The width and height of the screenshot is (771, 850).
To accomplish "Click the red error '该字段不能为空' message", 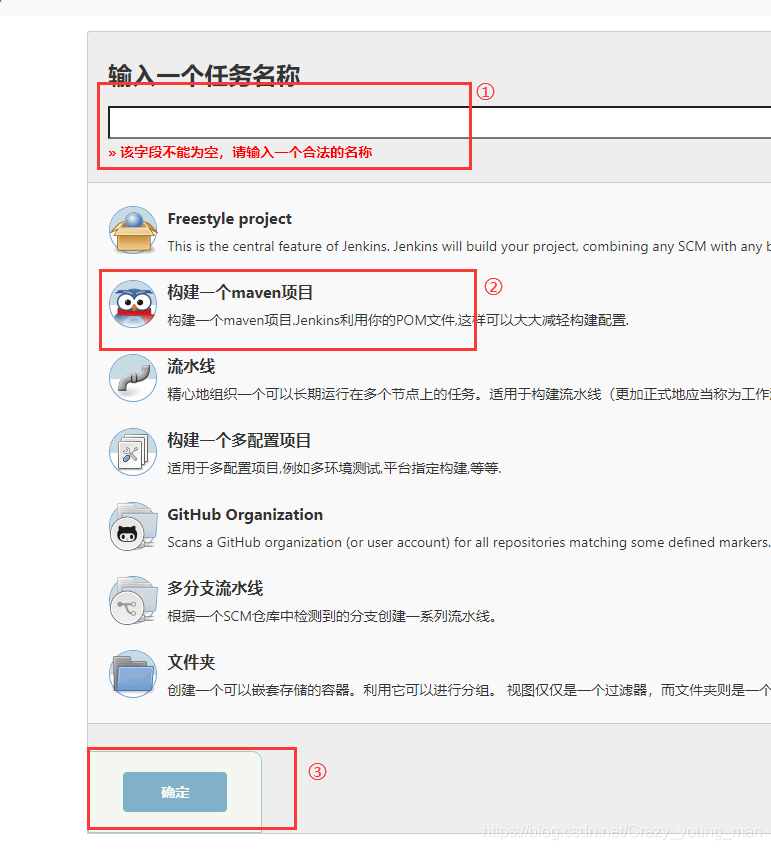I will pyautogui.click(x=240, y=152).
